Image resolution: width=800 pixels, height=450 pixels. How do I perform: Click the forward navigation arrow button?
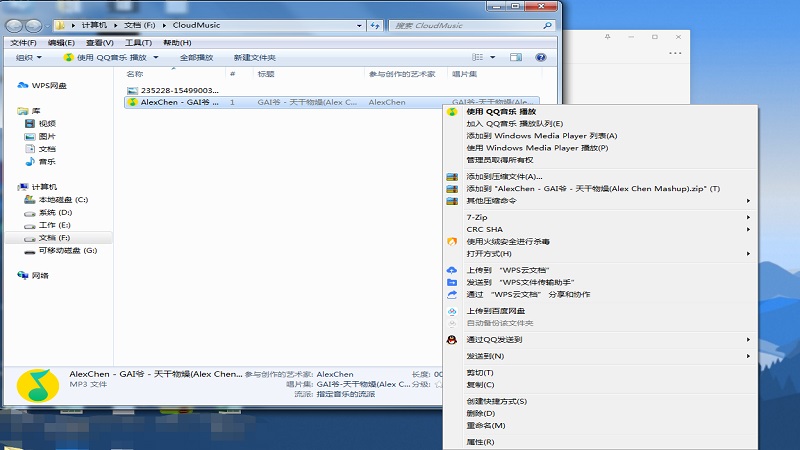pyautogui.click(x=33, y=26)
